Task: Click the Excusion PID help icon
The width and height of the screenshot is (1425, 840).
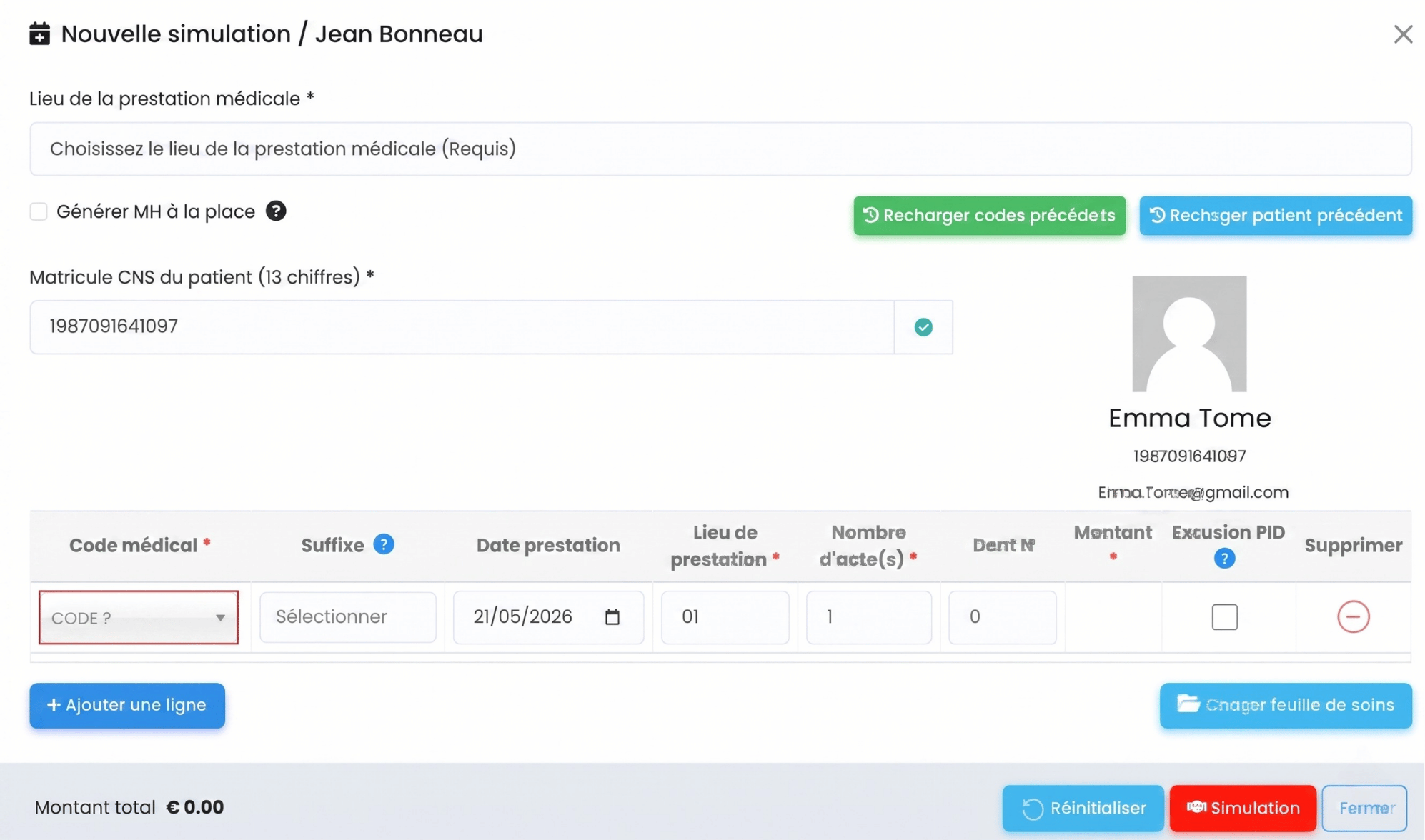Action: pyautogui.click(x=1224, y=558)
